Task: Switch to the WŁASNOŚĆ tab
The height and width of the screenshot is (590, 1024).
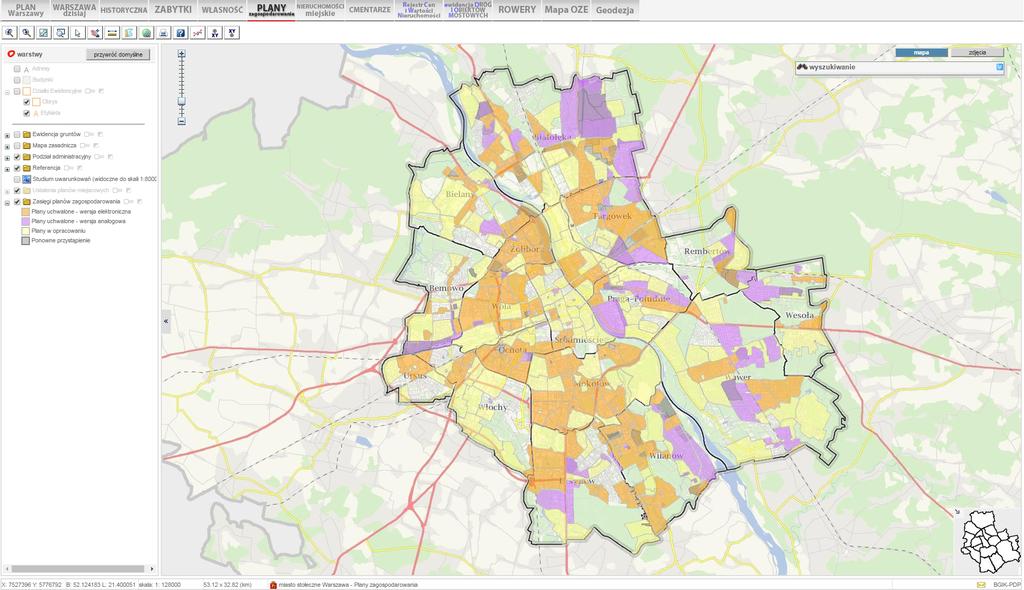Action: [x=222, y=10]
